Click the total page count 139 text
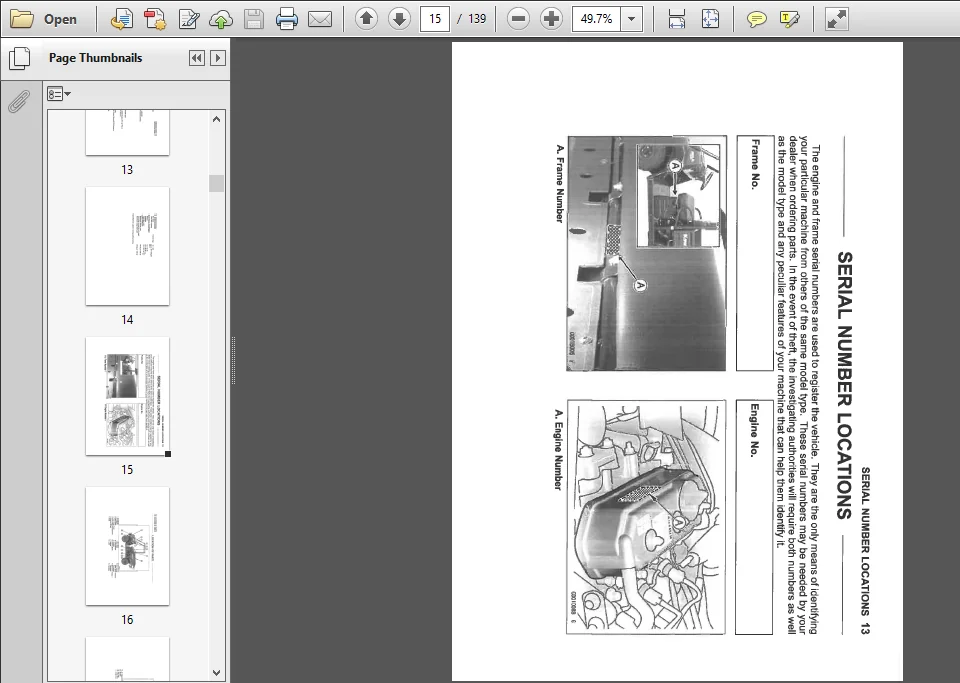 coord(477,19)
